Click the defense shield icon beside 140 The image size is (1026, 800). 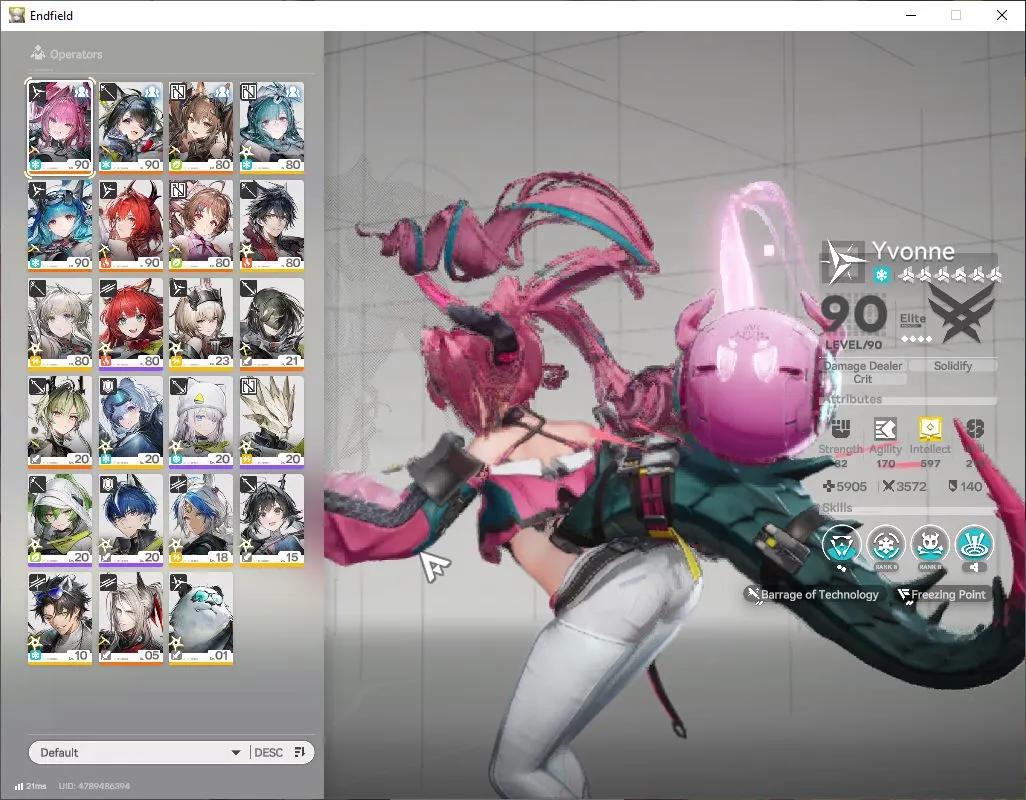(x=953, y=486)
